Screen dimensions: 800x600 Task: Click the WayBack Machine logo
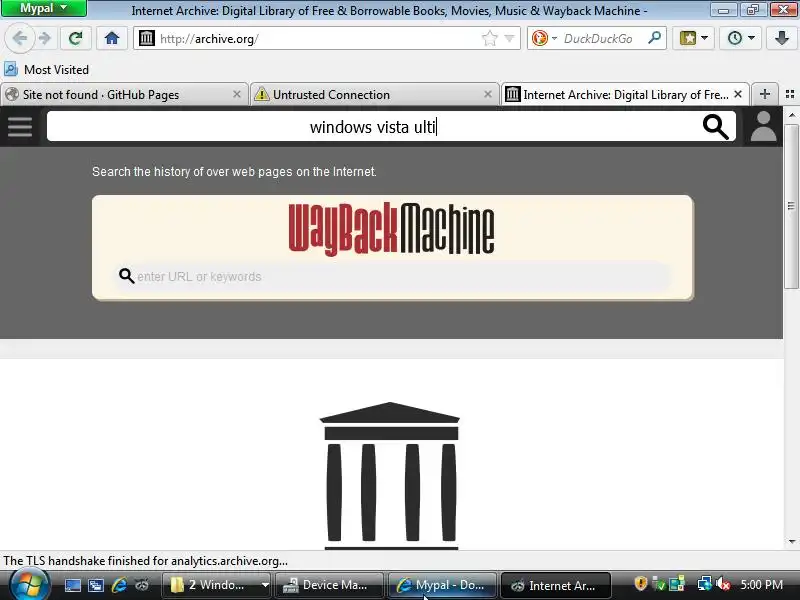[x=391, y=229]
